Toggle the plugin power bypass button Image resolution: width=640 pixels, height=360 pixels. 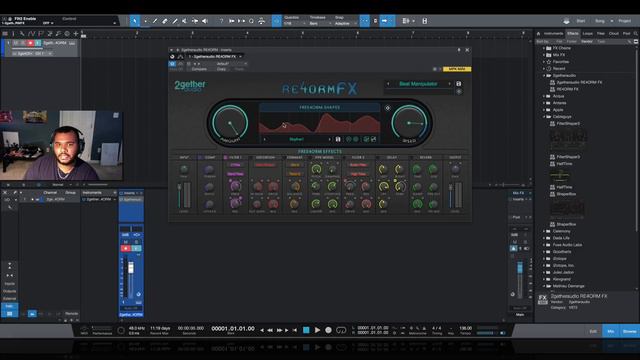(x=172, y=64)
